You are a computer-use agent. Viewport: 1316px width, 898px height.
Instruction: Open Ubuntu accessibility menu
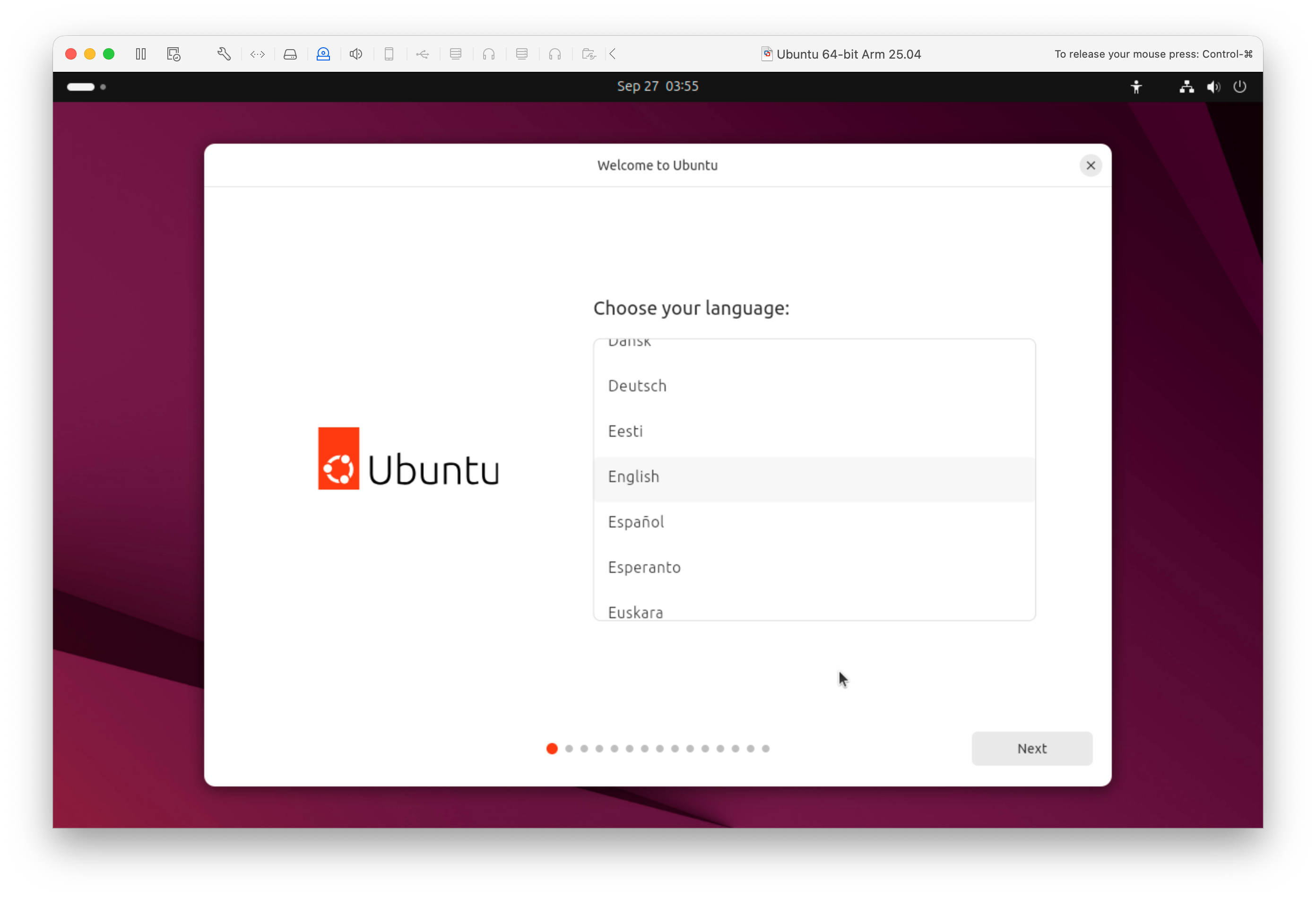[x=1136, y=86]
